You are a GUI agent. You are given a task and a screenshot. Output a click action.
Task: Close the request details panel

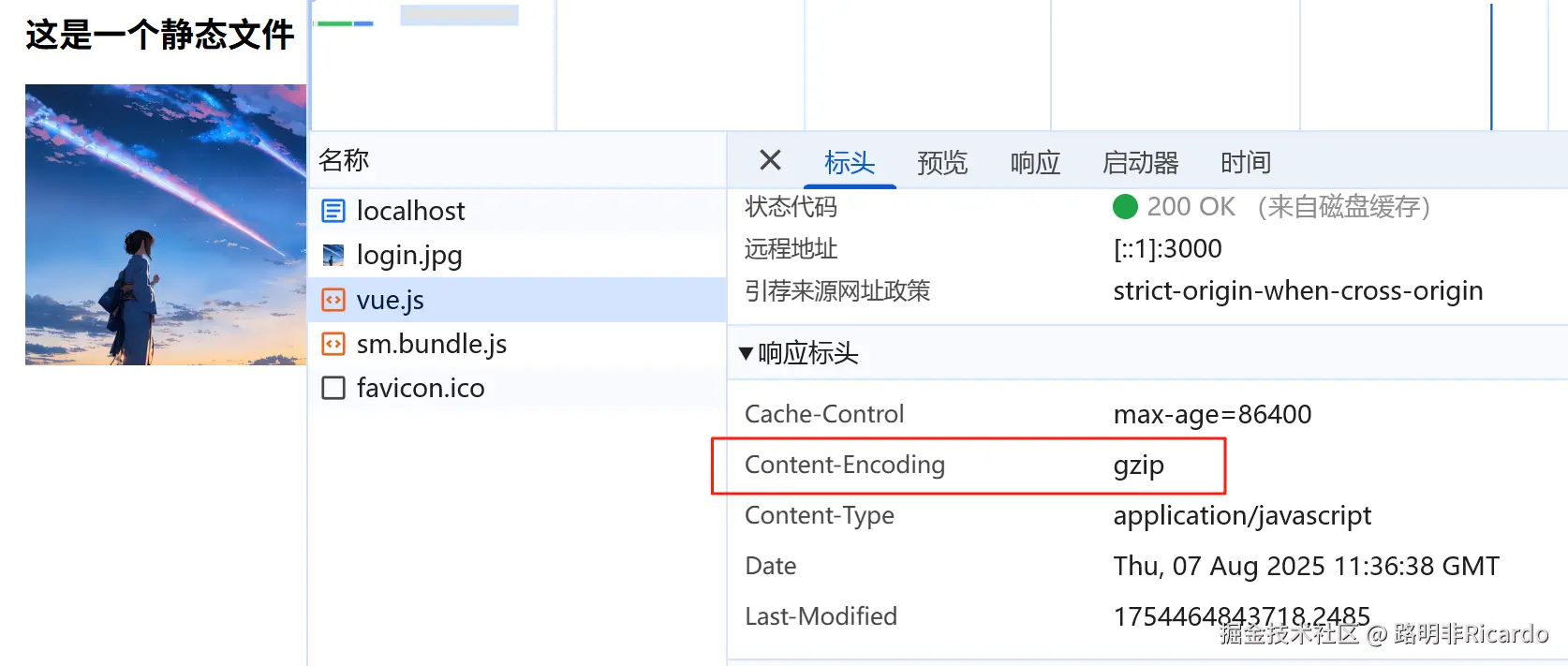(770, 160)
